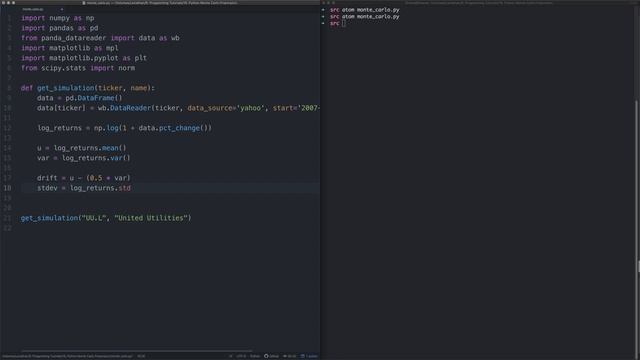Click the line ending selector in the status bar
Viewport: 640px width, 360px height.
[231, 356]
